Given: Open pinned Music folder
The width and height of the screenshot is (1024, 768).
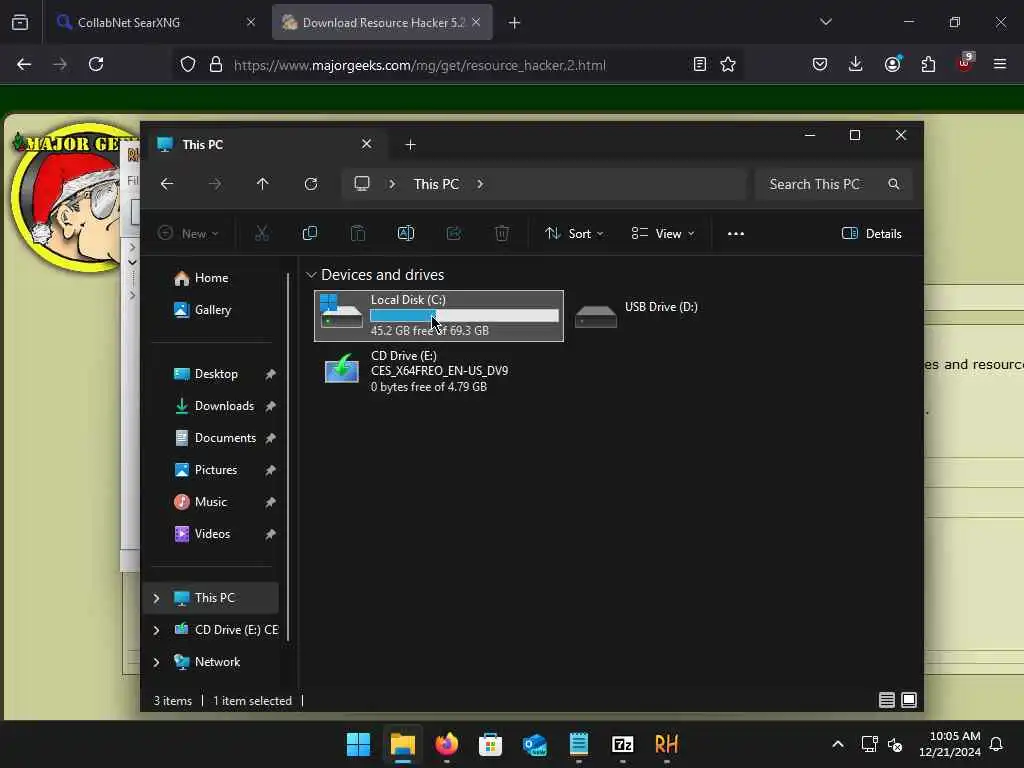Looking at the screenshot, I should pyautogui.click(x=213, y=502).
